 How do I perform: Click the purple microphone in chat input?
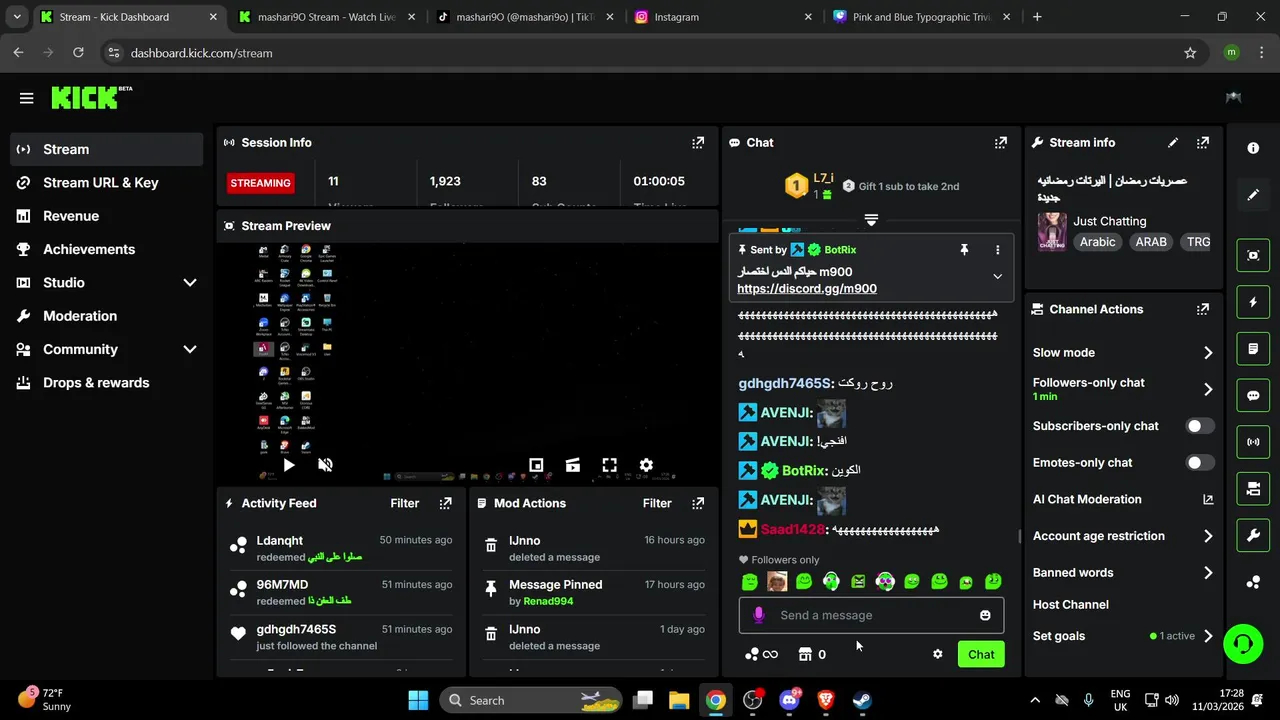[x=759, y=615]
